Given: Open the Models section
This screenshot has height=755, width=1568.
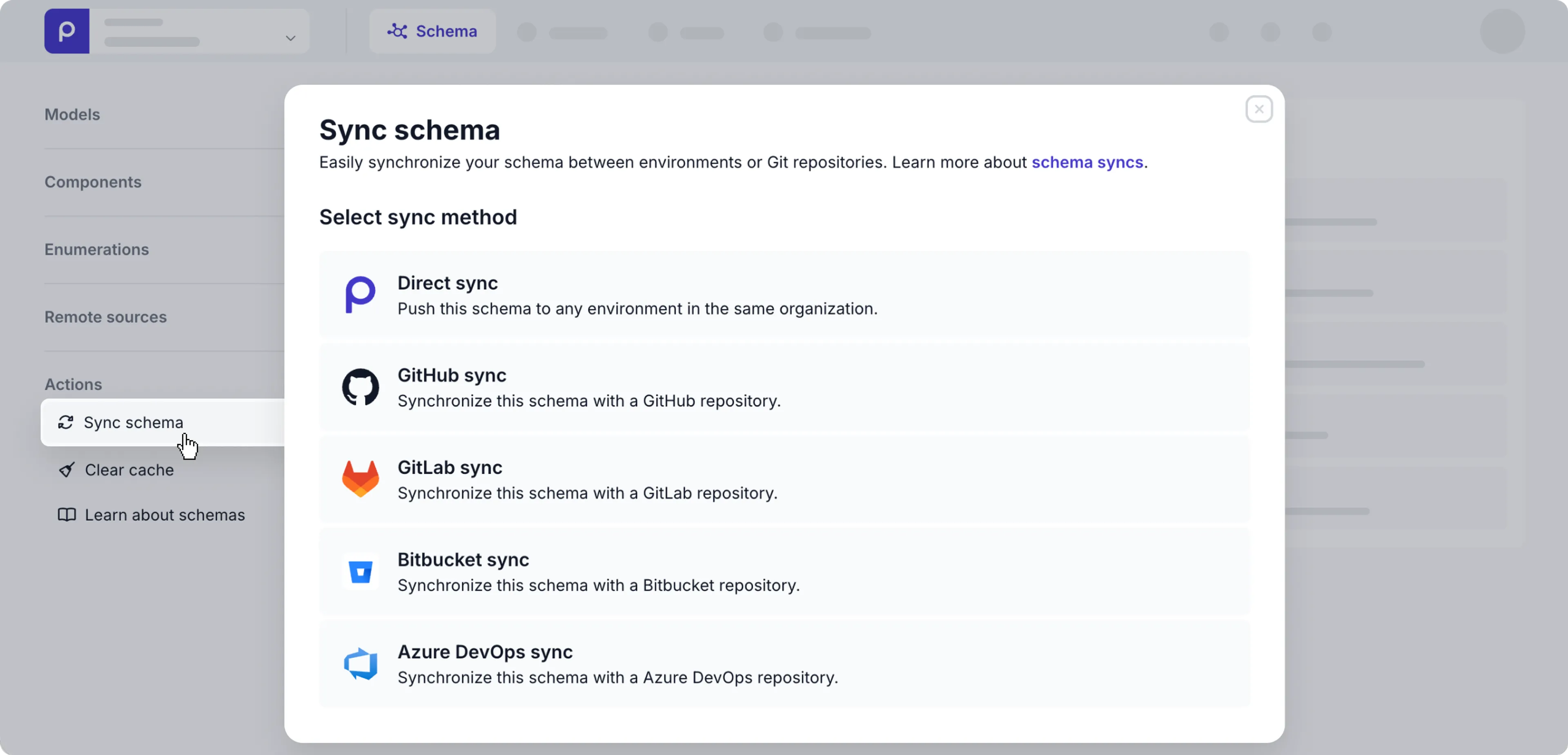Looking at the screenshot, I should pos(72,114).
